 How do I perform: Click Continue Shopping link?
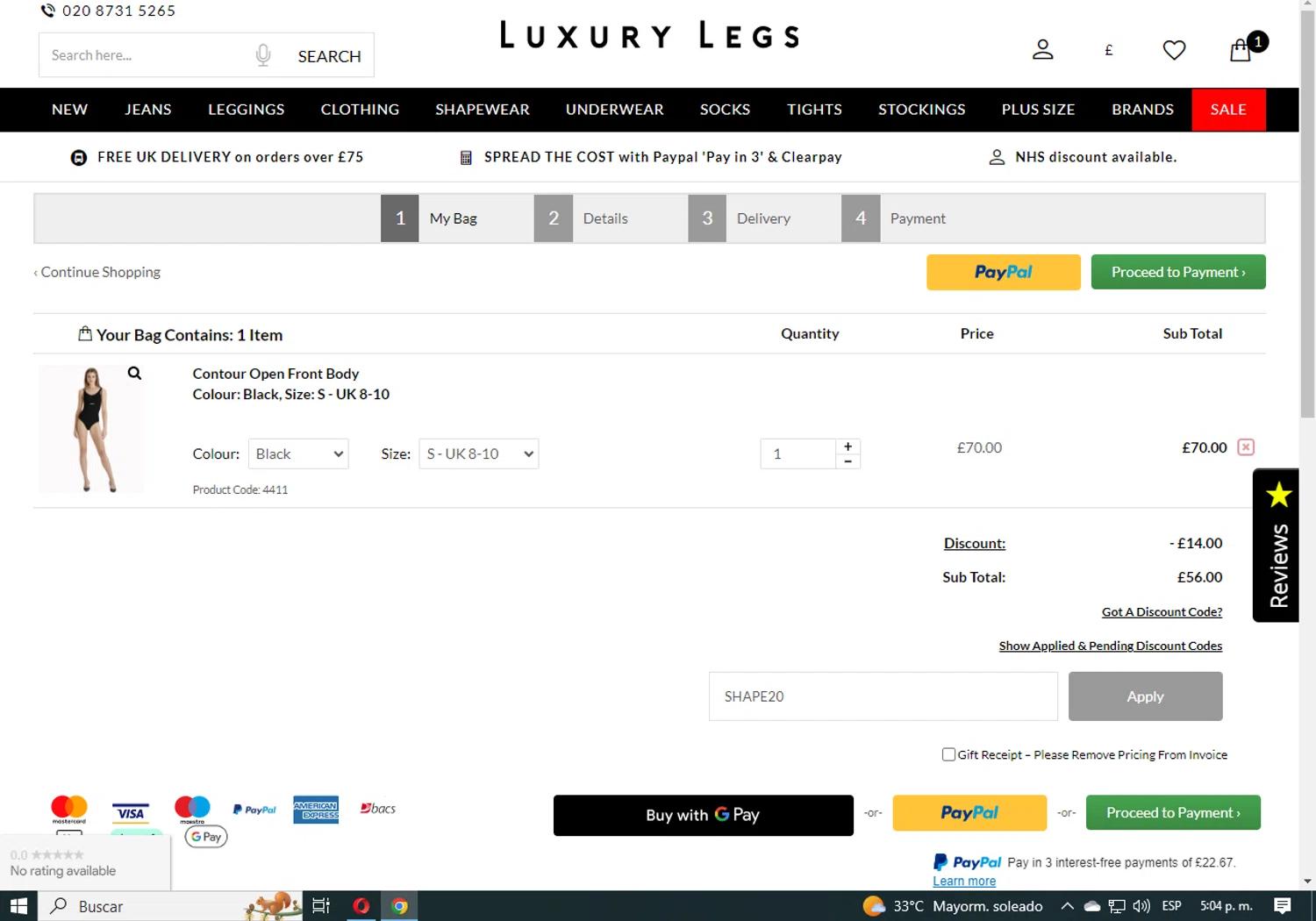pos(97,272)
